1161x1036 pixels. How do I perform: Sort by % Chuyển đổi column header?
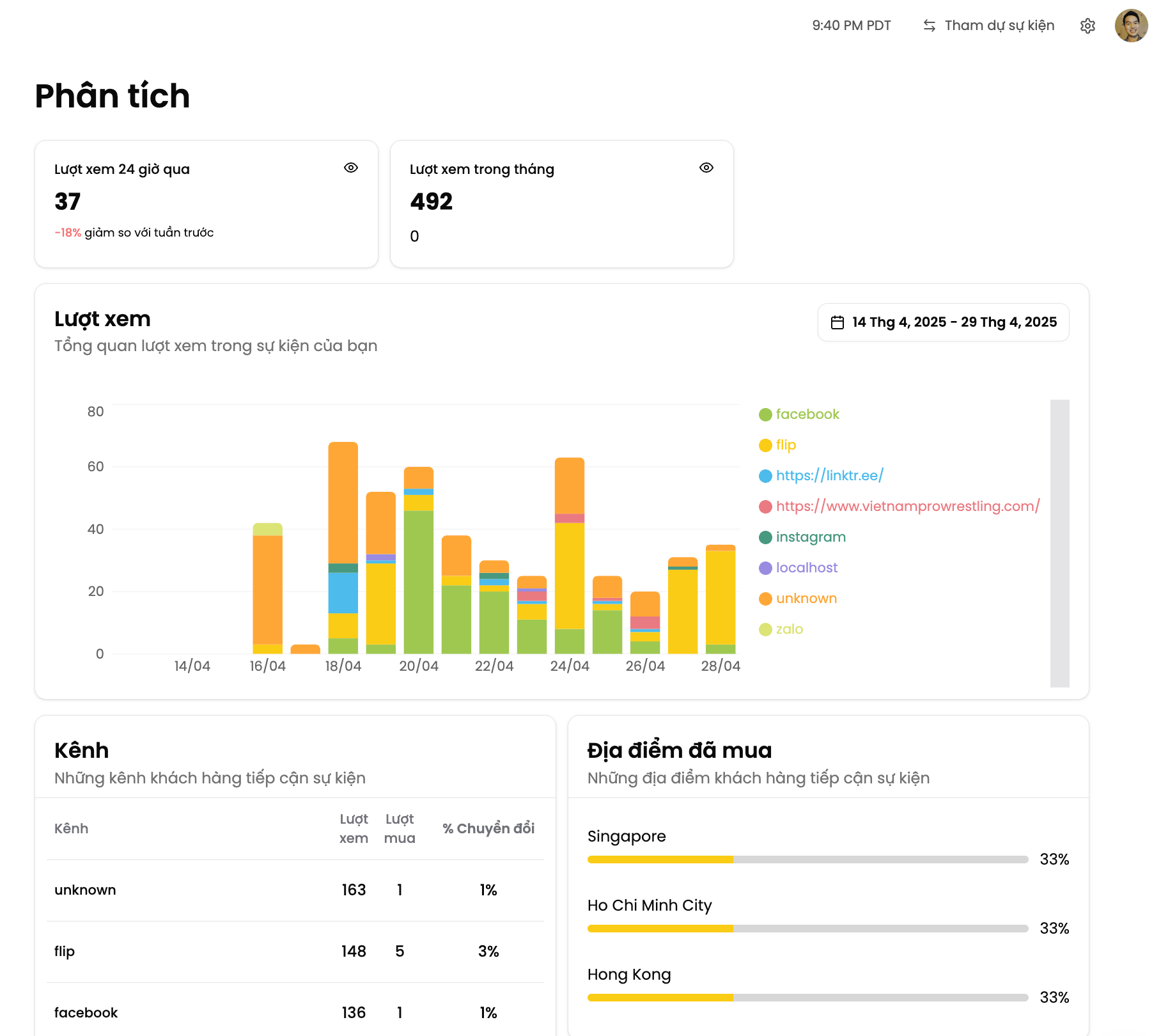488,829
